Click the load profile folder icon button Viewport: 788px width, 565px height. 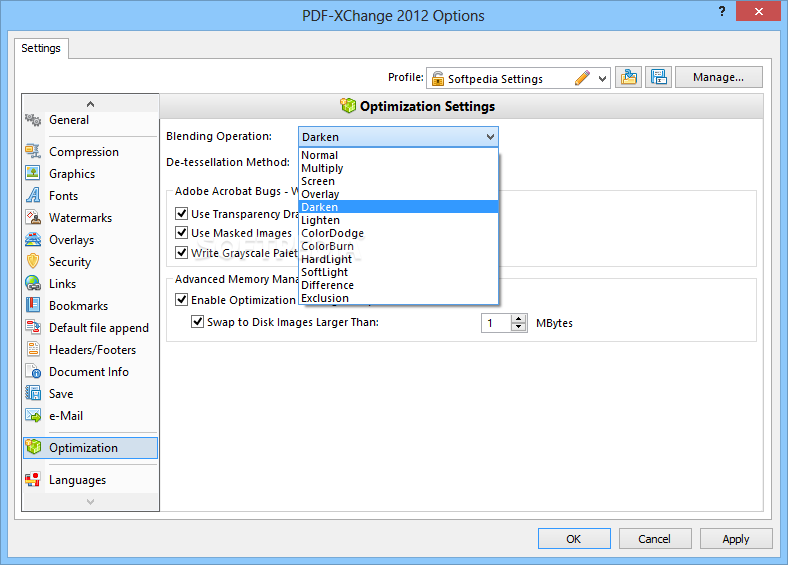coord(628,77)
